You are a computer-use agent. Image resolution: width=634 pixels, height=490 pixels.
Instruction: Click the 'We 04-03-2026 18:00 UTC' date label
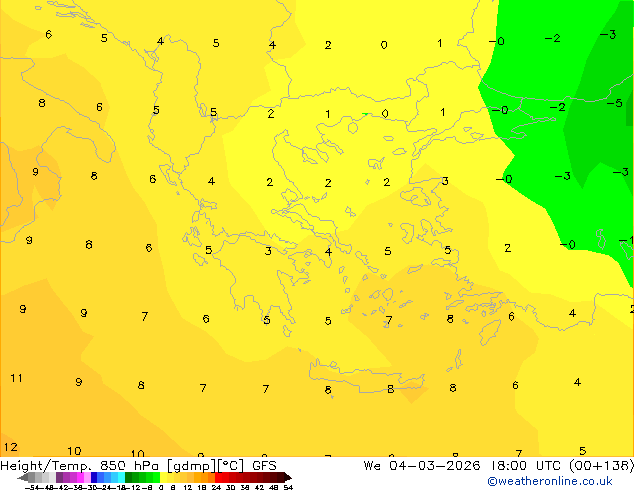click(464, 466)
